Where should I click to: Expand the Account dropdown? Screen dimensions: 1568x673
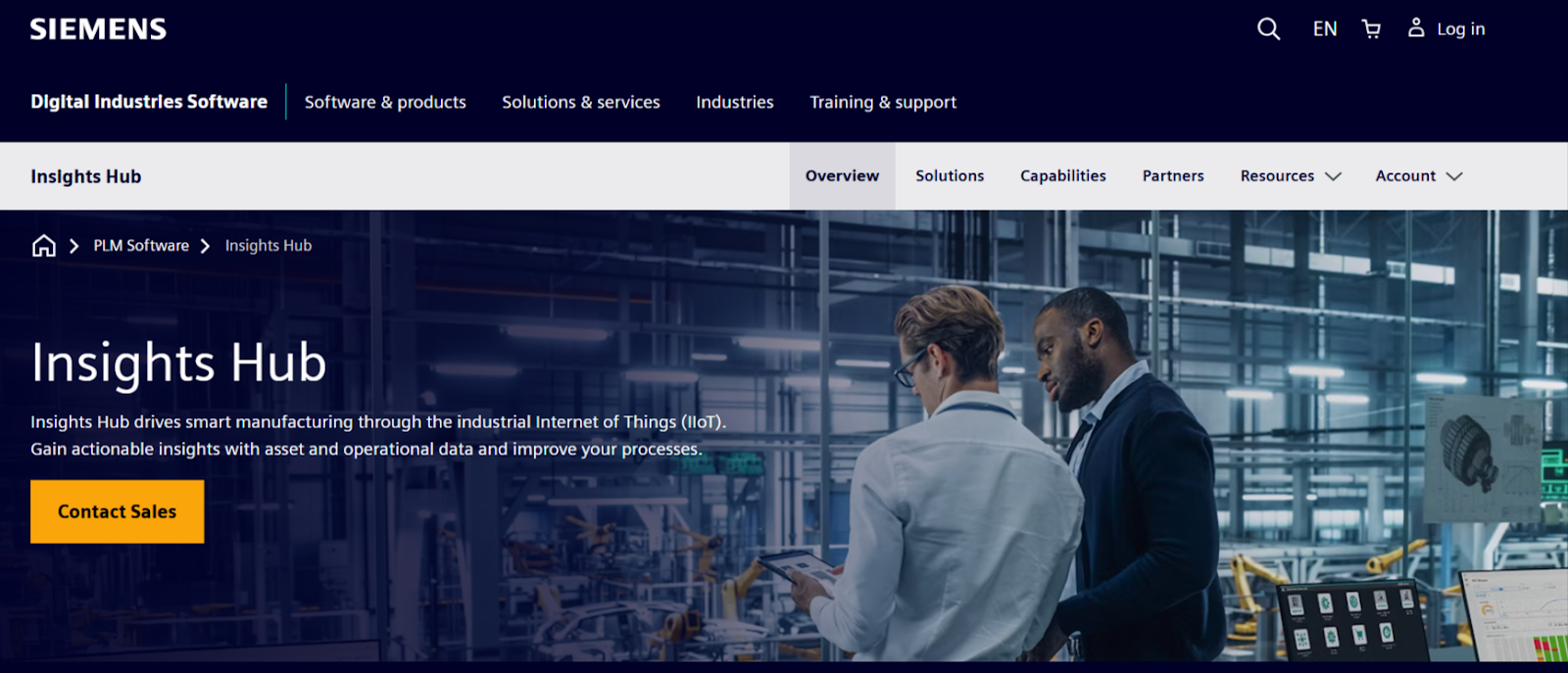pyautogui.click(x=1419, y=176)
